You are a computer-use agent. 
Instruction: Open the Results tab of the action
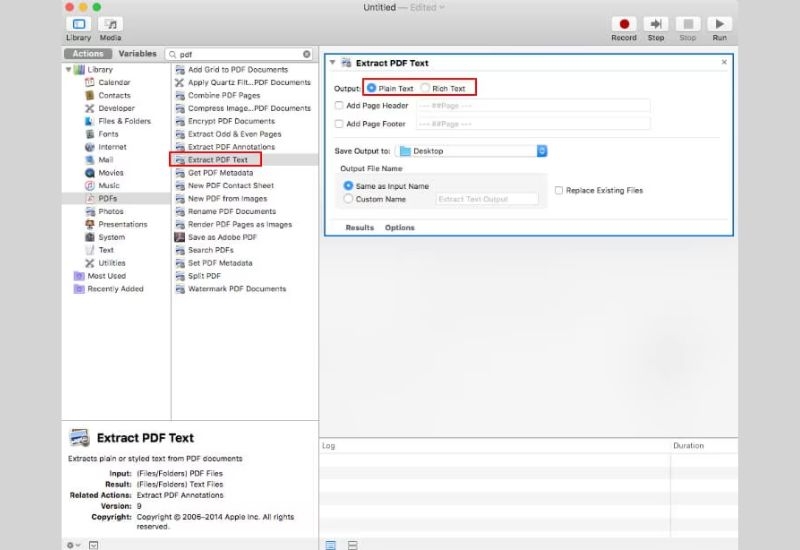[x=360, y=228]
